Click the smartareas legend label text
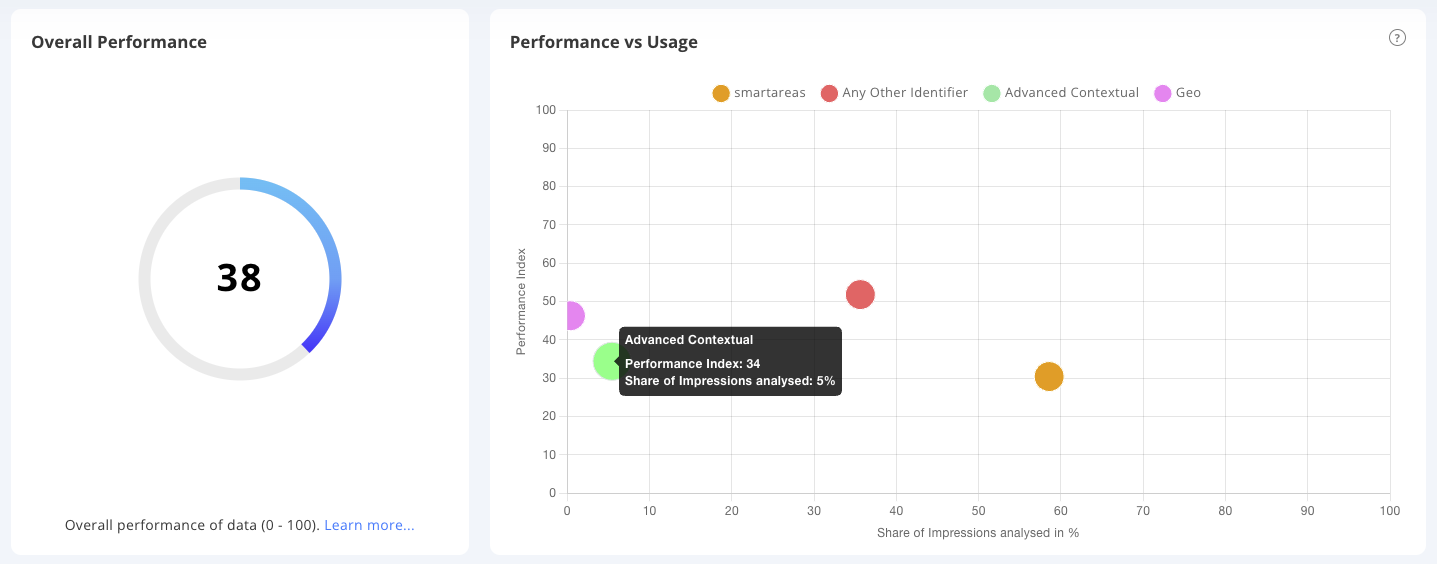 click(769, 93)
